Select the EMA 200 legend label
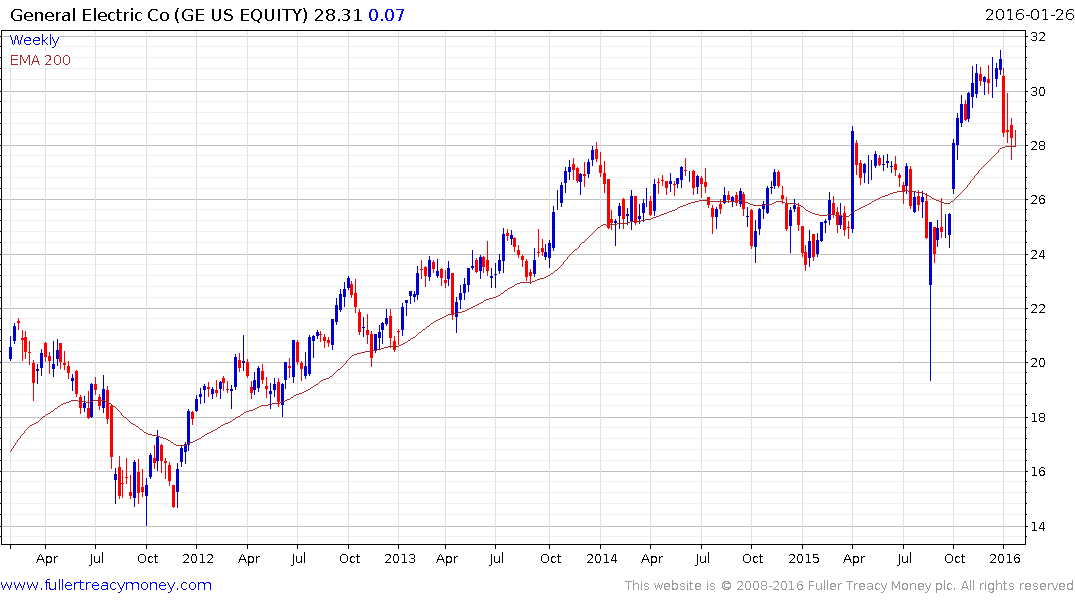Image resolution: width=1075 pixels, height=600 pixels. tap(40, 60)
